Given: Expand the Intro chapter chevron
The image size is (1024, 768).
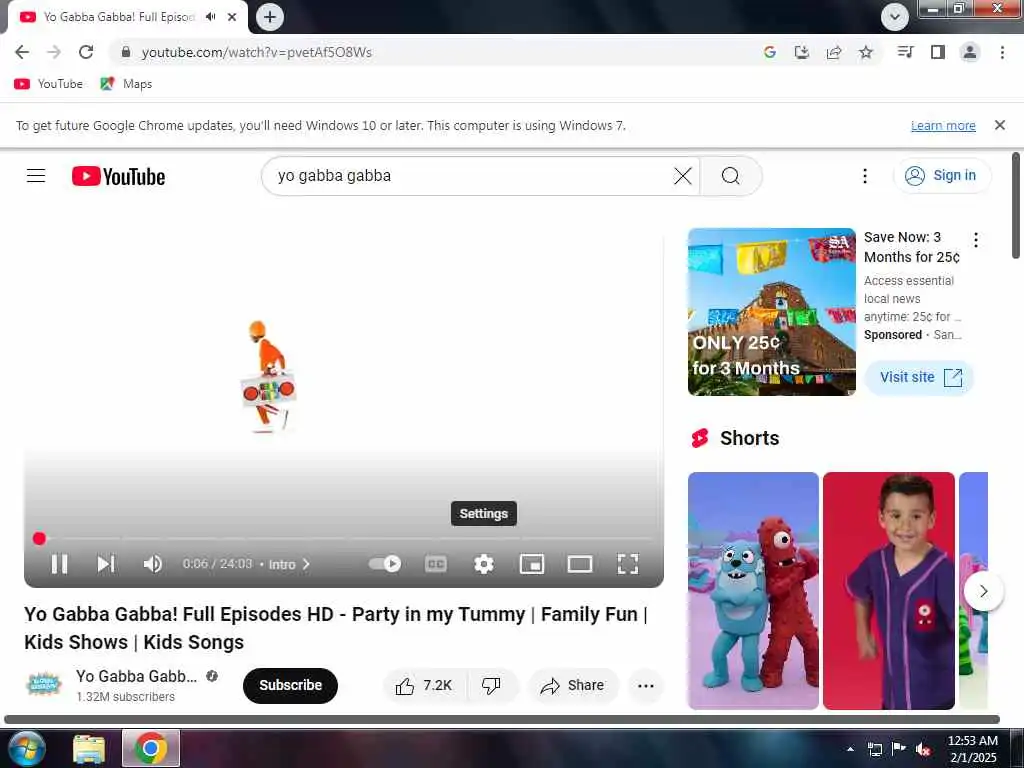Looking at the screenshot, I should pyautogui.click(x=306, y=564).
